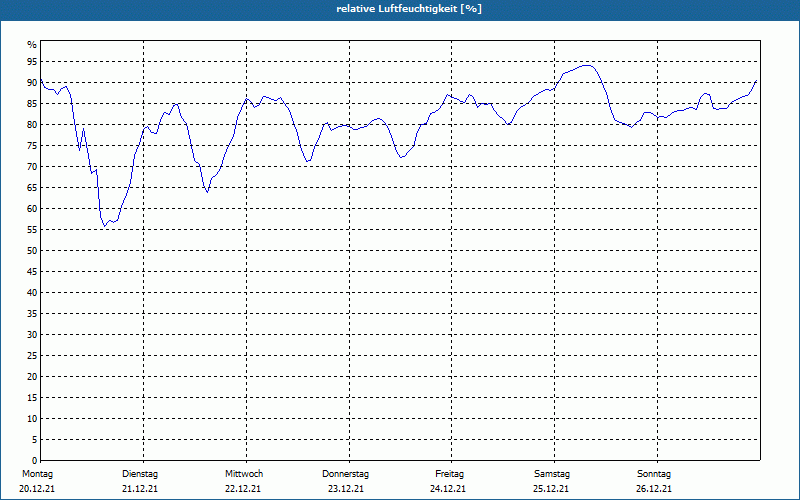Click the date label 24.12.21
800x500 pixels.
point(448,489)
